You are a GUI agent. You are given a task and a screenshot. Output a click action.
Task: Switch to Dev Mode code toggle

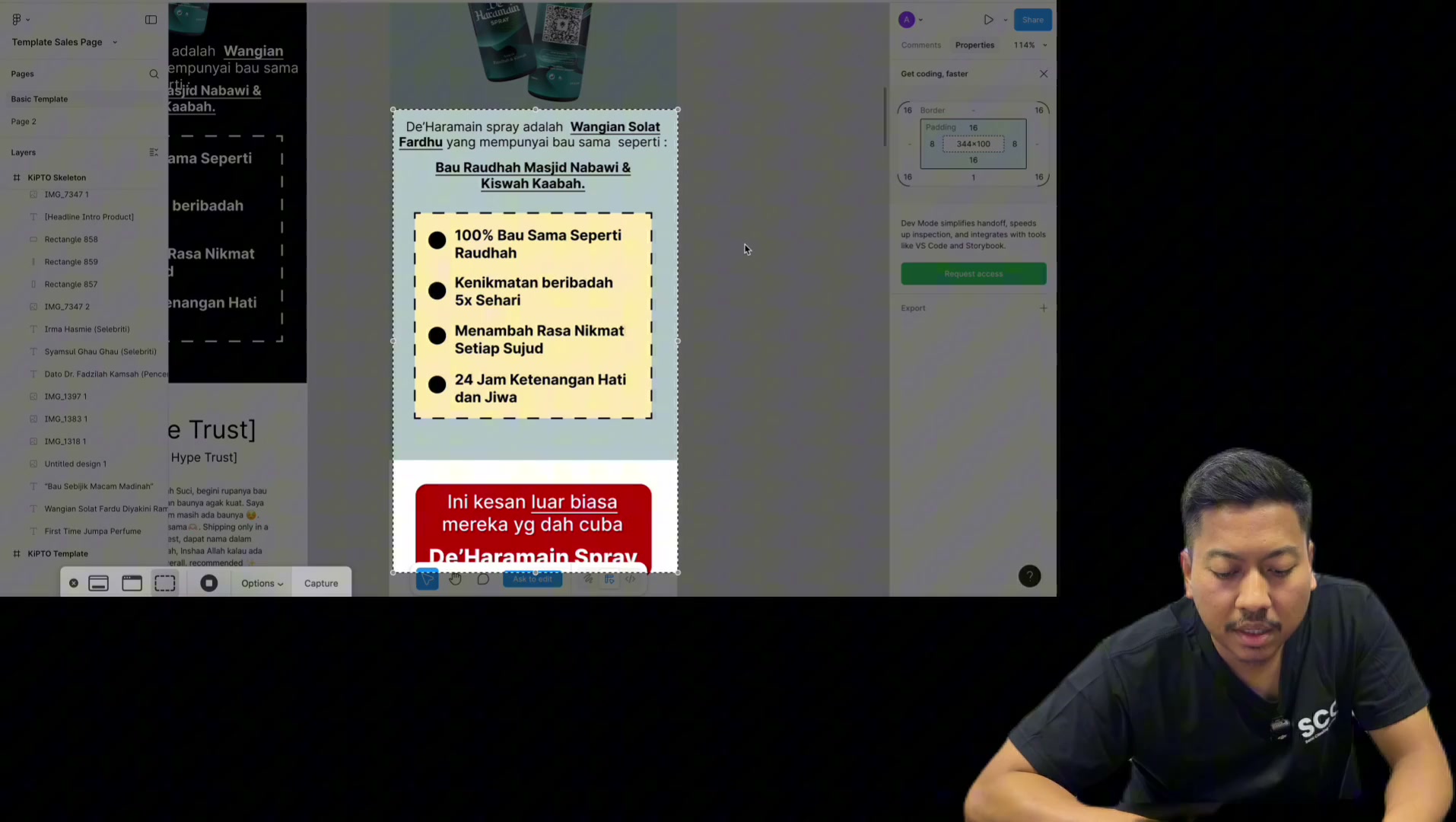(631, 579)
